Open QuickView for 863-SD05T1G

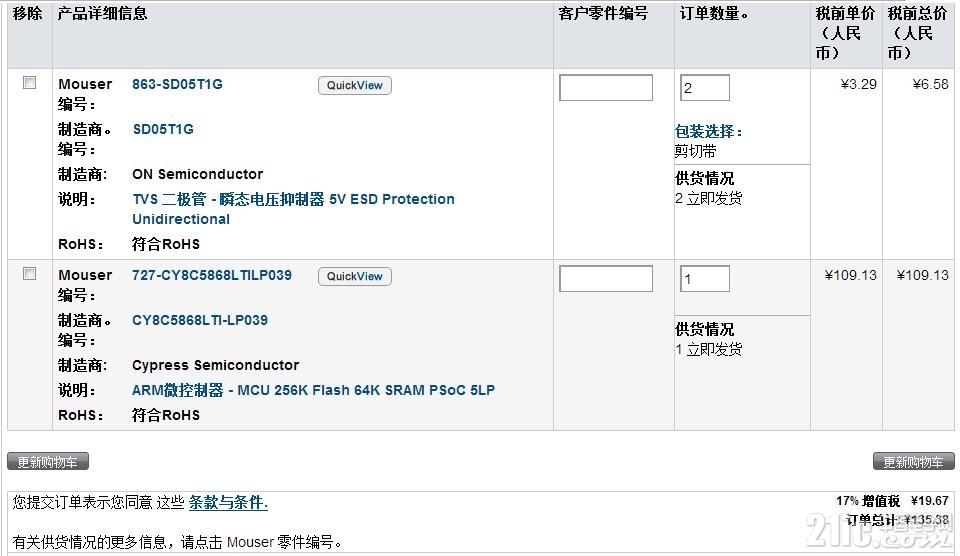tap(354, 85)
